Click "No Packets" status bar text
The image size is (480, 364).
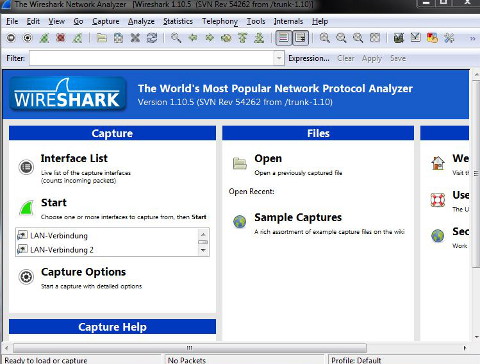[187, 360]
